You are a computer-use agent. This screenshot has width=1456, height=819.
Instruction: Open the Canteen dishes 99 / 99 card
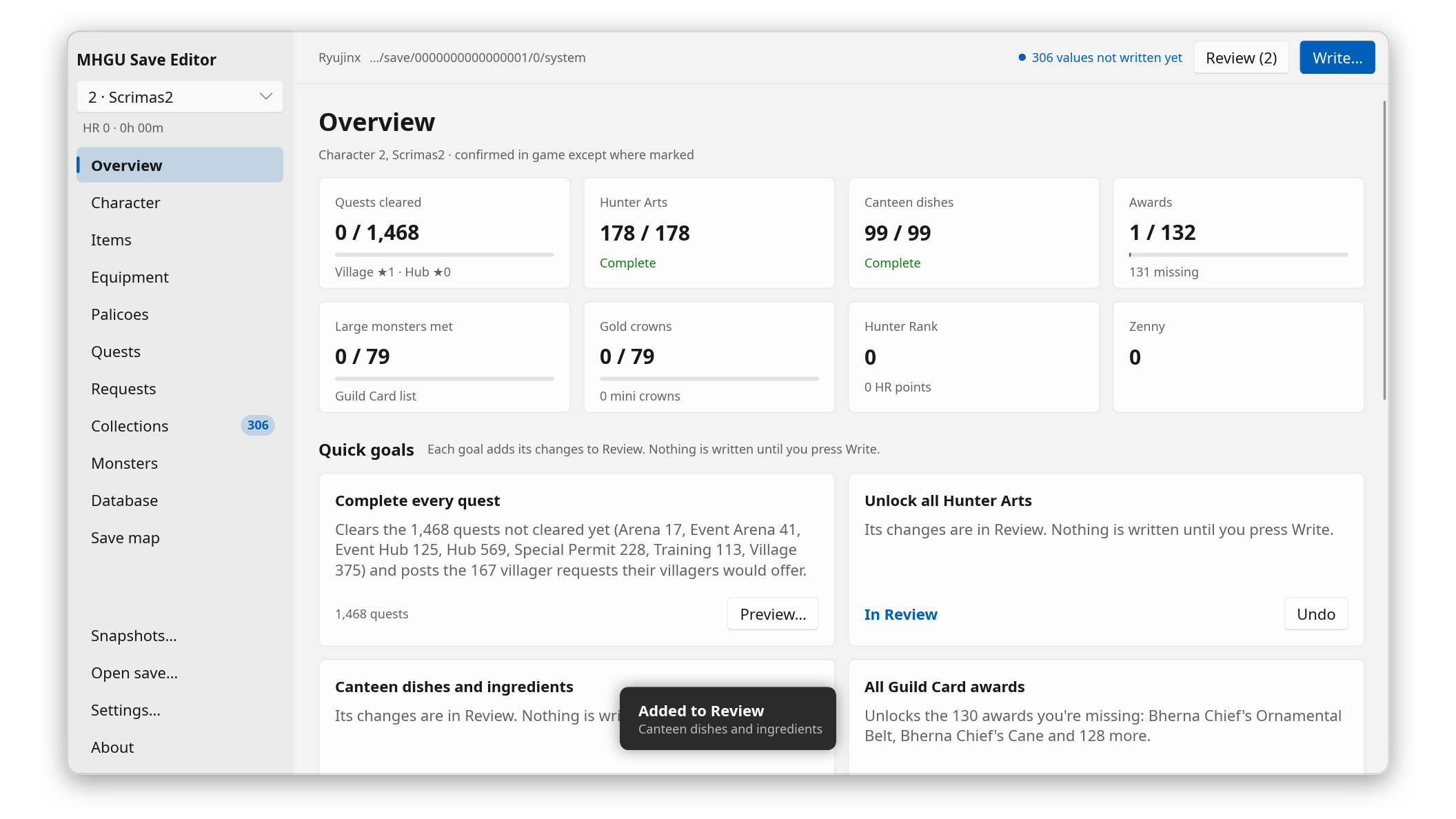(973, 233)
